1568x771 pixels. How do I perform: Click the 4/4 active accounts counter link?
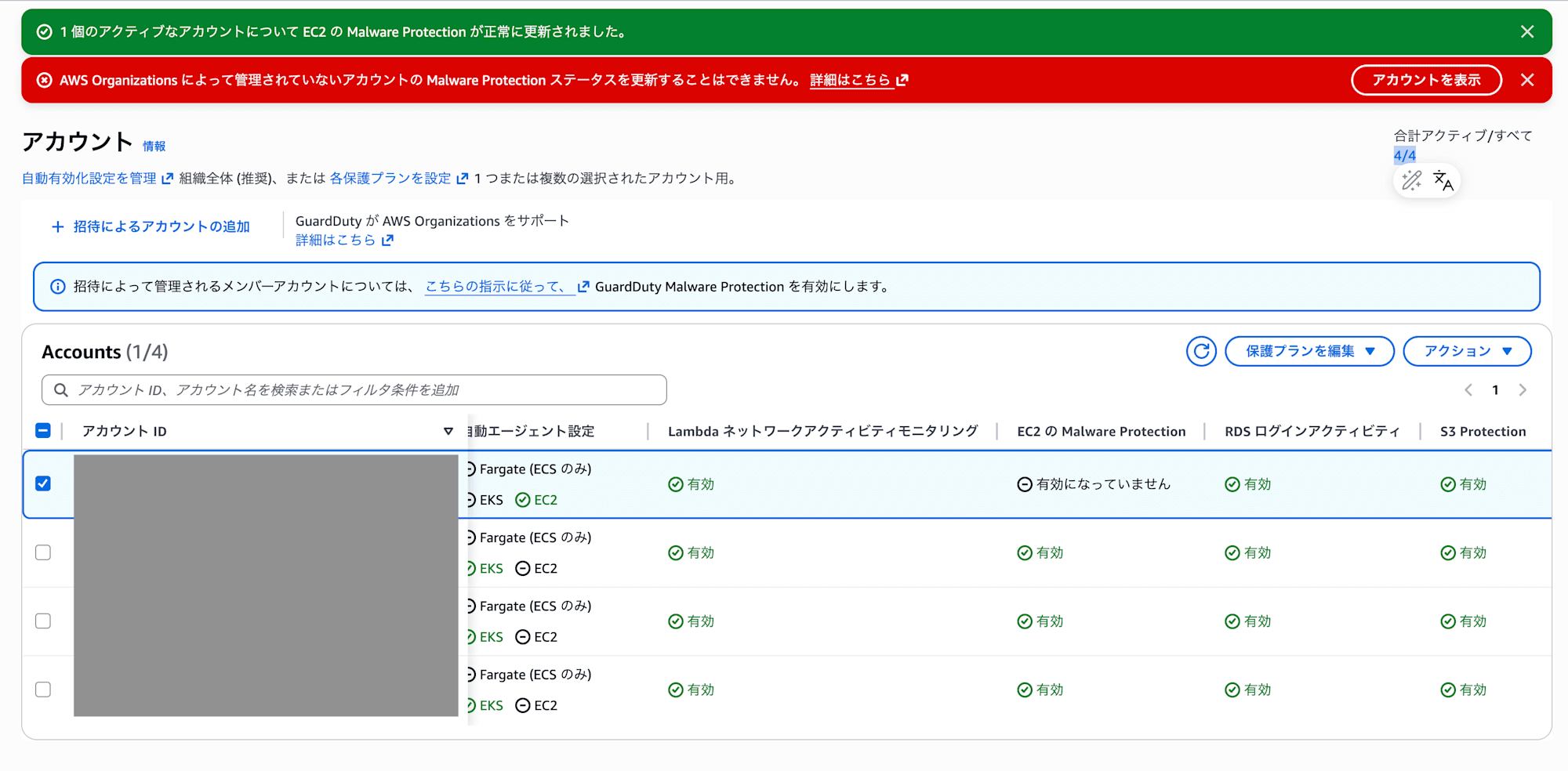[1403, 155]
